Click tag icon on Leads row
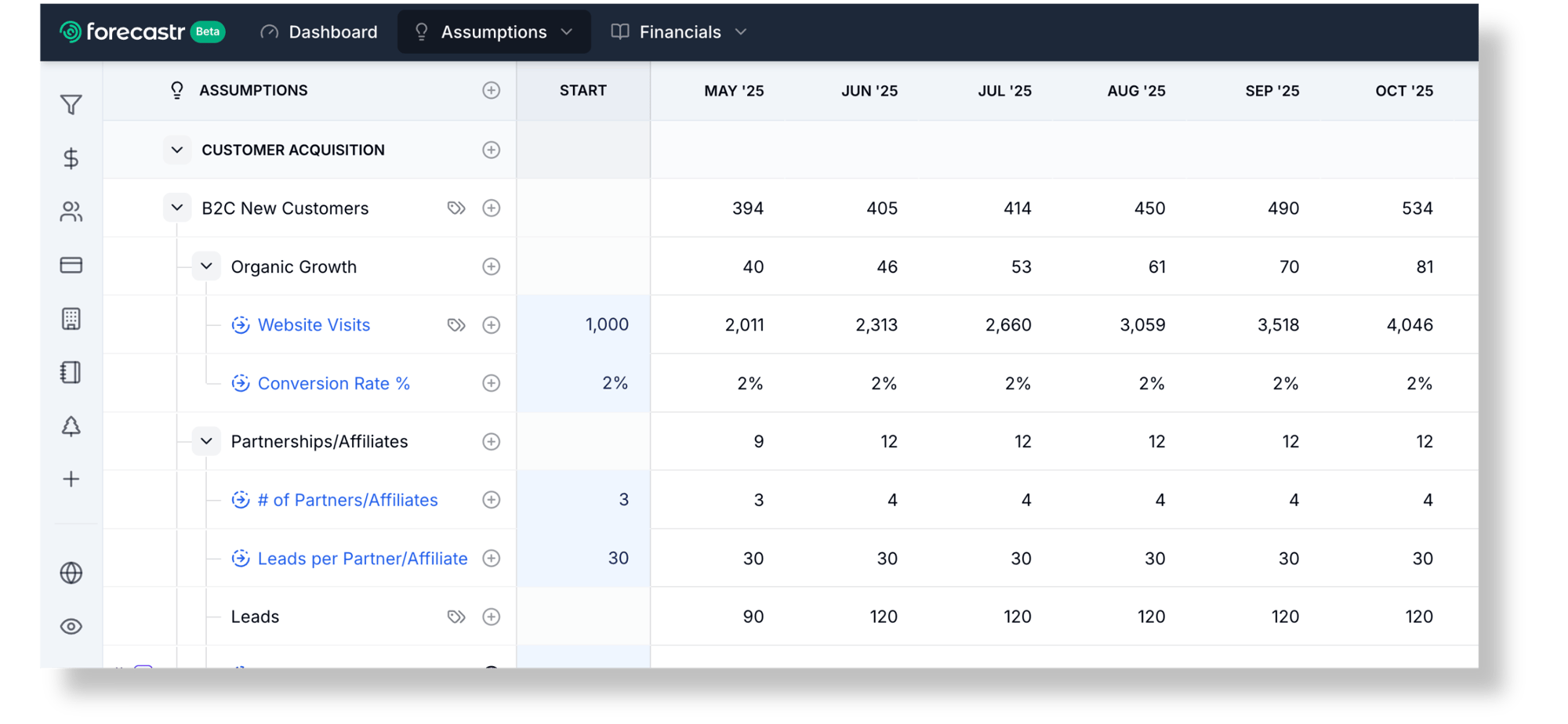Viewport: 1568px width, 724px height. (x=456, y=617)
